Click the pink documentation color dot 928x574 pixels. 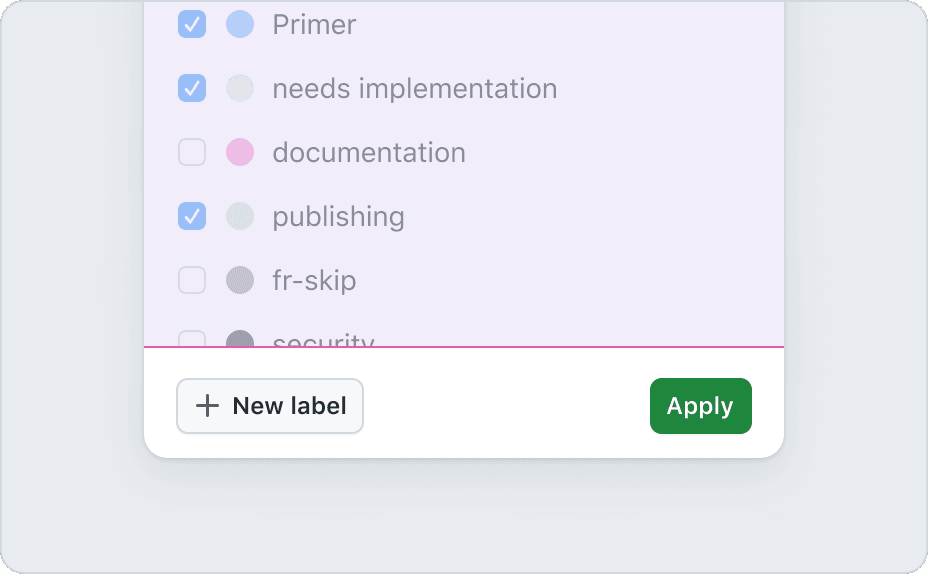240,152
